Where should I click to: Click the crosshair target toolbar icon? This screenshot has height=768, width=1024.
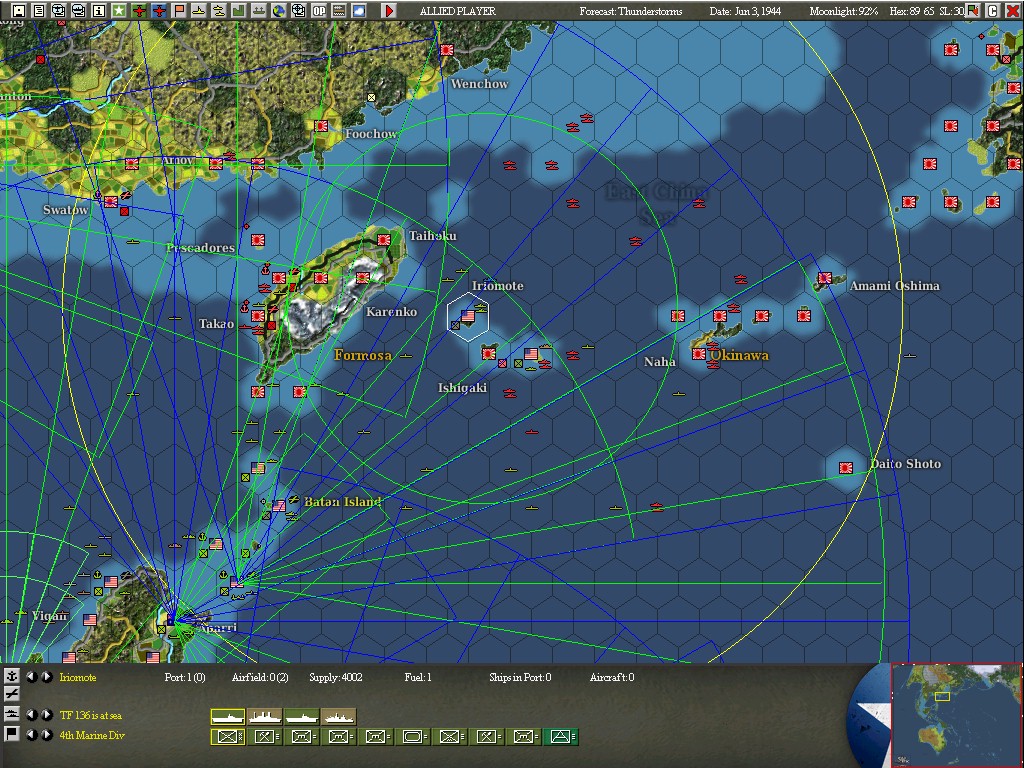coord(298,10)
